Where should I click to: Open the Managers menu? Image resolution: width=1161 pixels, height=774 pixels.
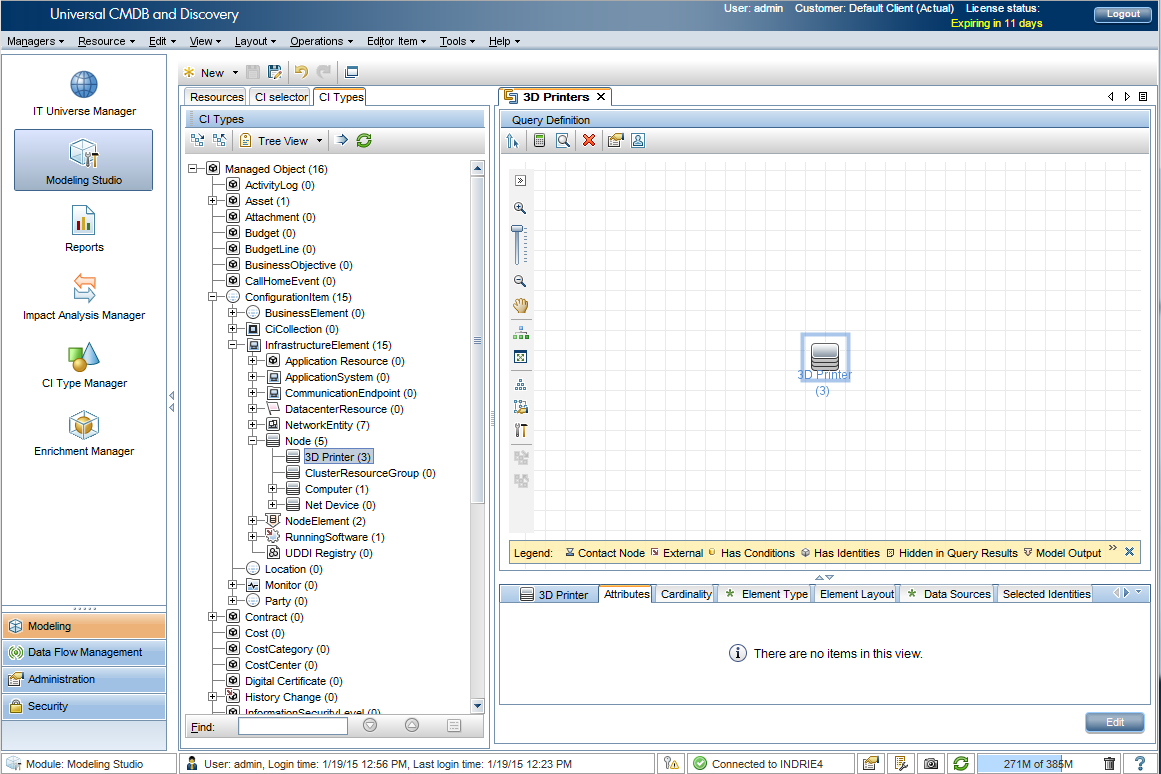pos(36,41)
